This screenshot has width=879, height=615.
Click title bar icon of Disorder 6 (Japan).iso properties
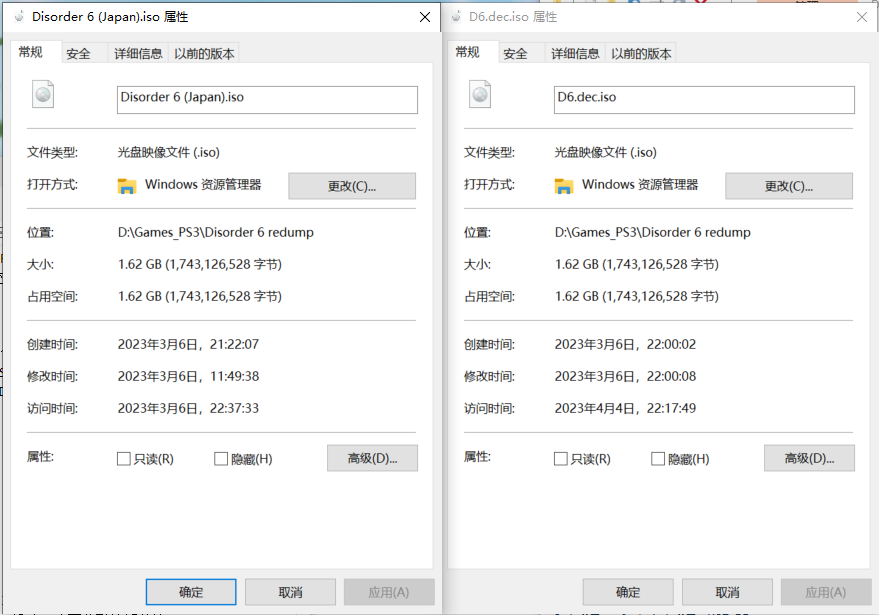(19, 17)
